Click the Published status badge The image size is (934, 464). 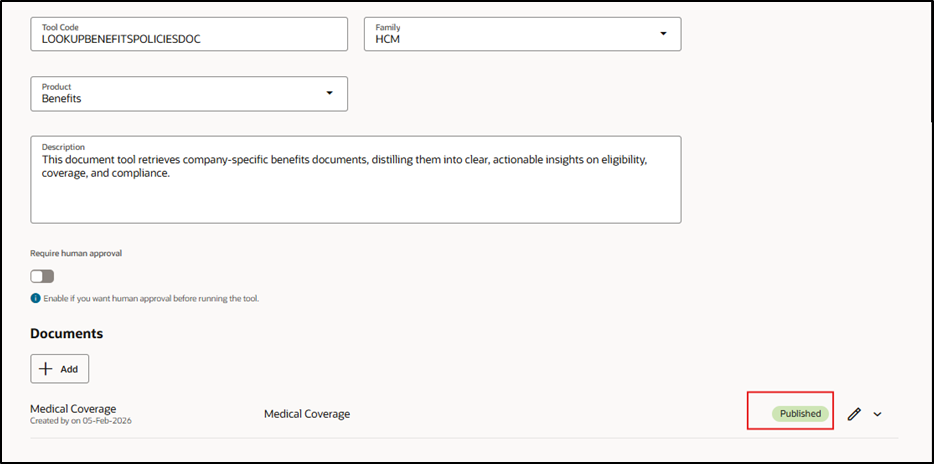click(801, 414)
